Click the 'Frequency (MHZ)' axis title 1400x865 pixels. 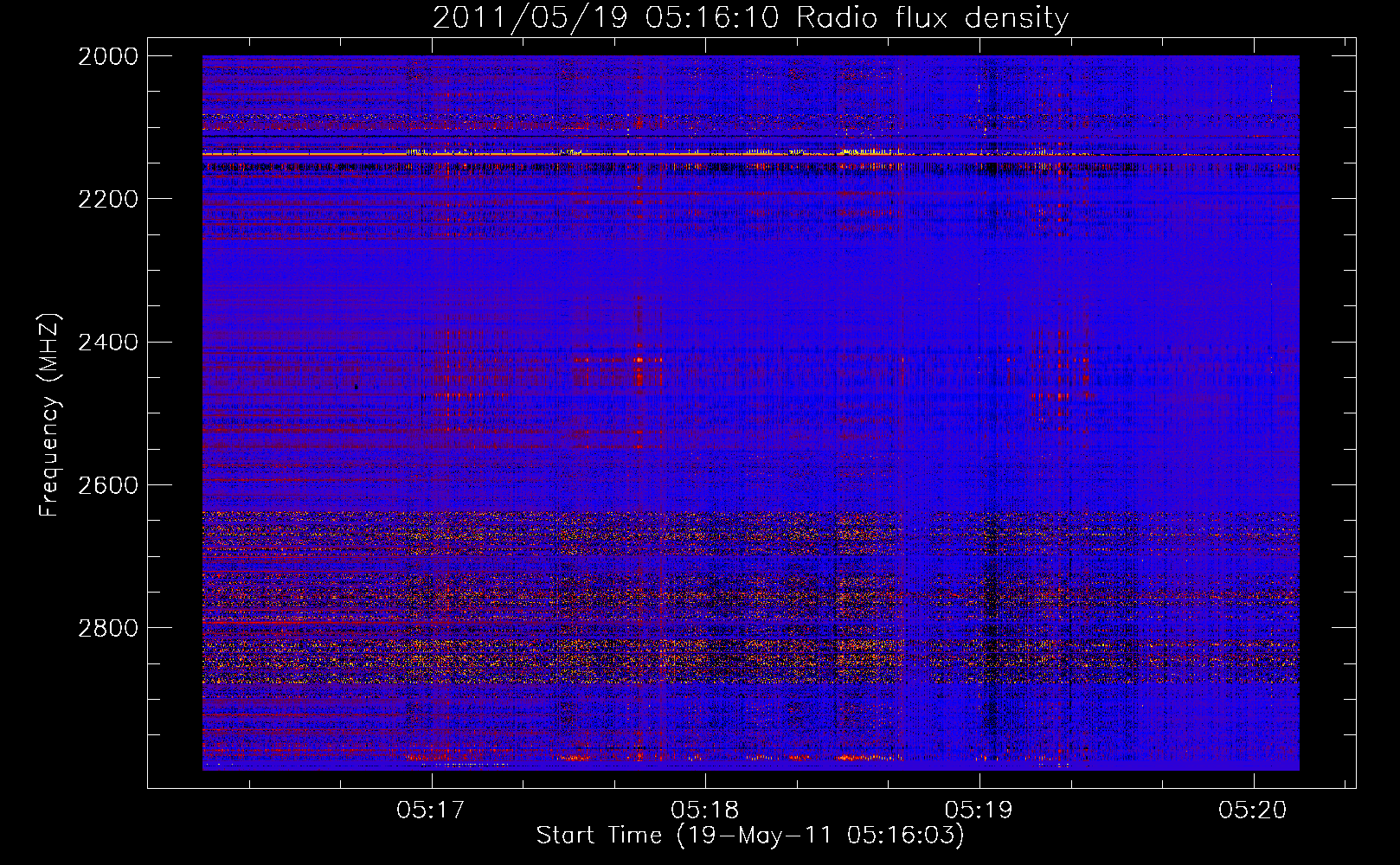click(x=49, y=415)
